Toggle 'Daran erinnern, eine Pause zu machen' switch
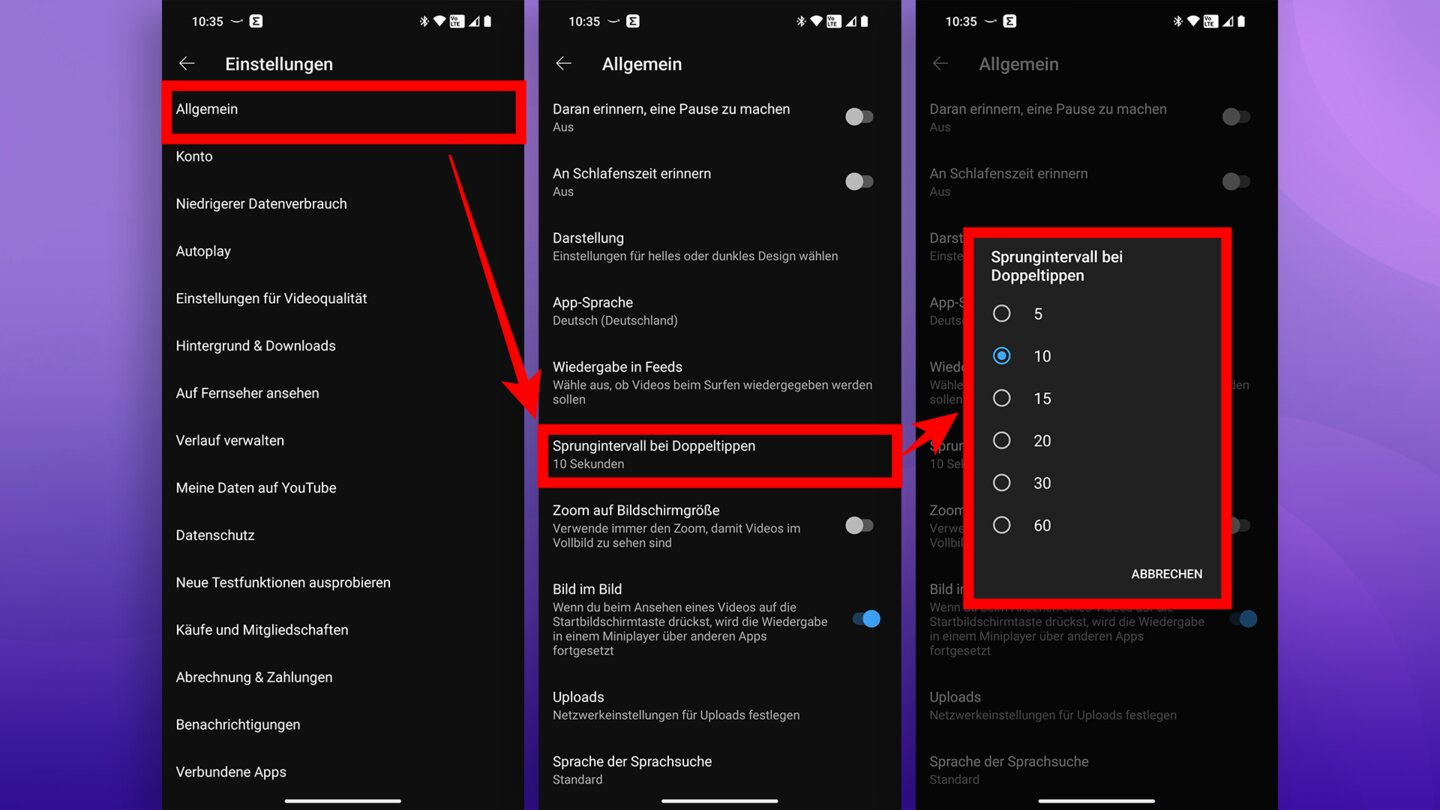 click(x=859, y=117)
